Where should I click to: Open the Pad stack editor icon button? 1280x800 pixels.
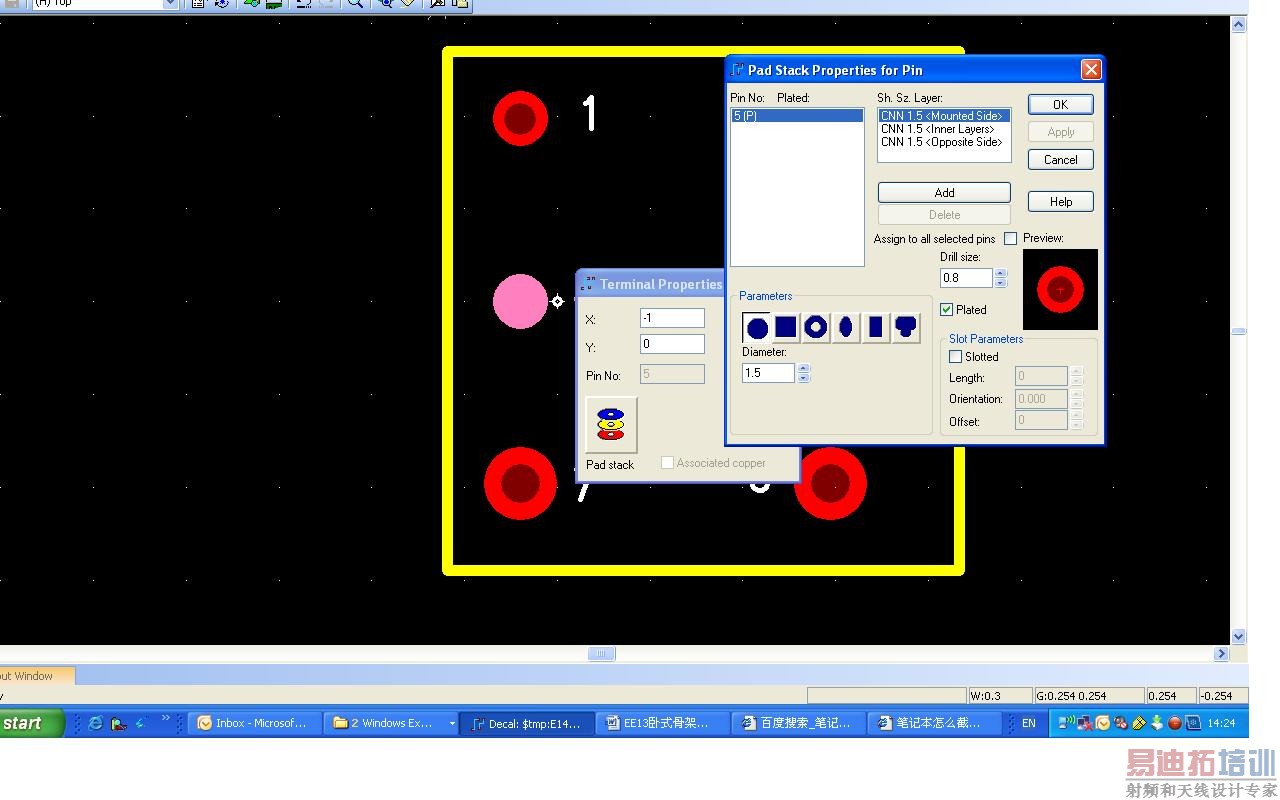pyautogui.click(x=610, y=425)
